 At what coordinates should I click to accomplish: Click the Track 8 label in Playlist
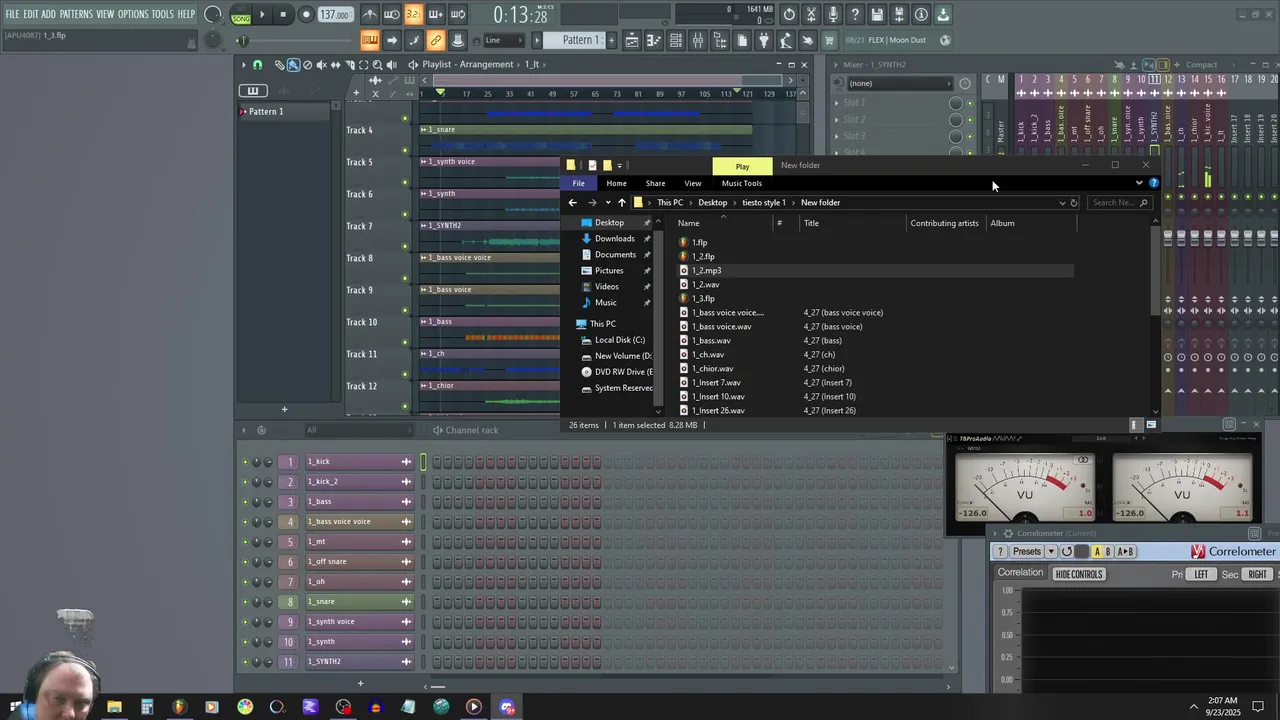coord(360,258)
